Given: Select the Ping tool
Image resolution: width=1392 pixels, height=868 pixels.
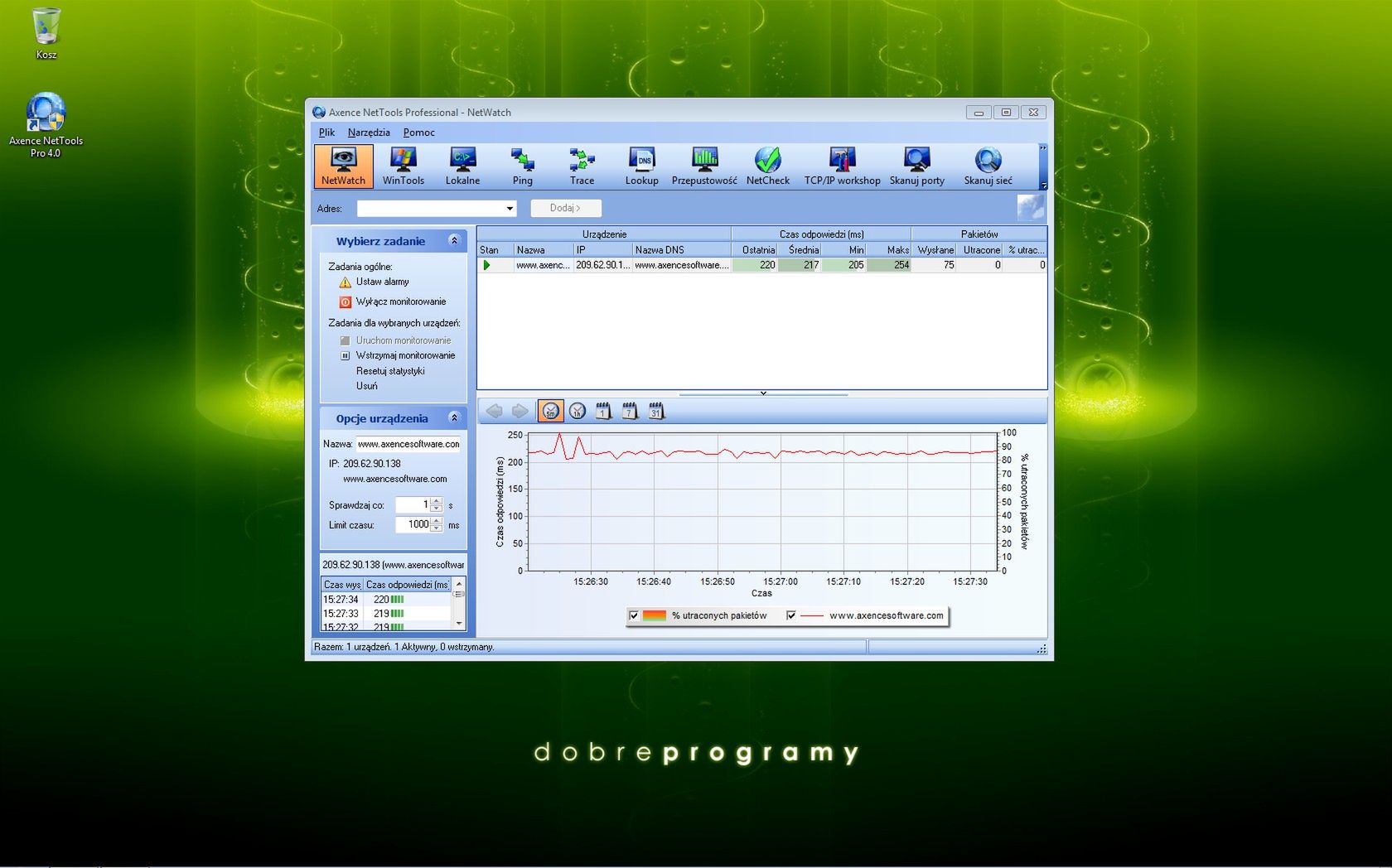Looking at the screenshot, I should tap(522, 166).
